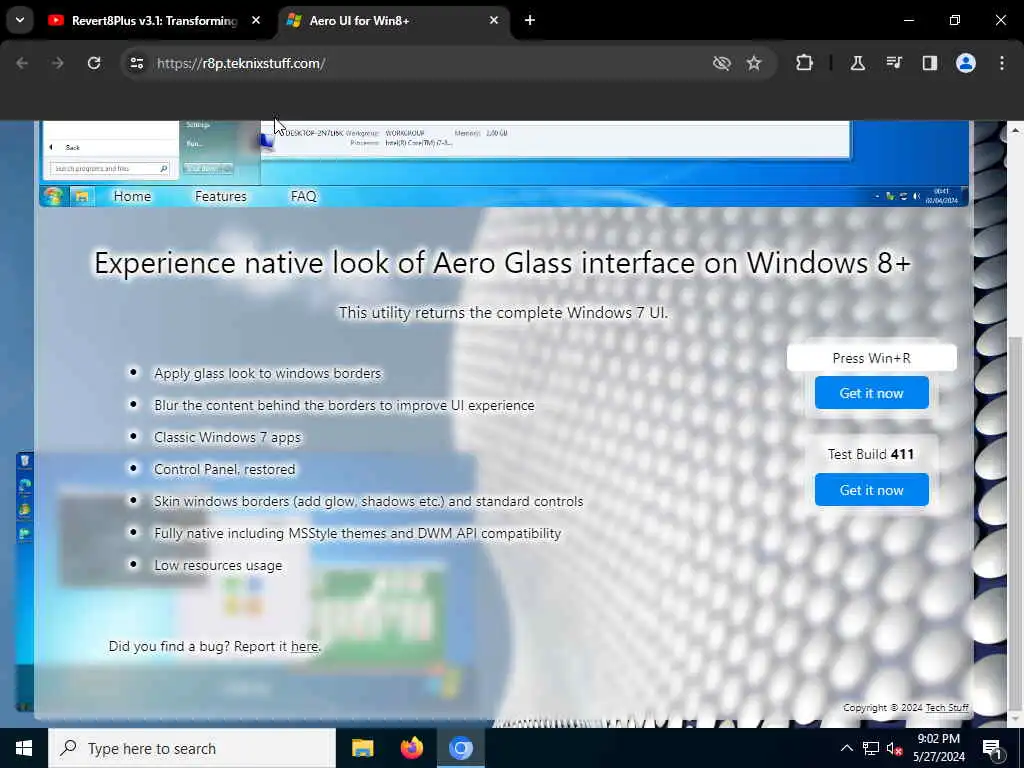Open the notification center icon
The width and height of the screenshot is (1024, 768).
click(992, 748)
